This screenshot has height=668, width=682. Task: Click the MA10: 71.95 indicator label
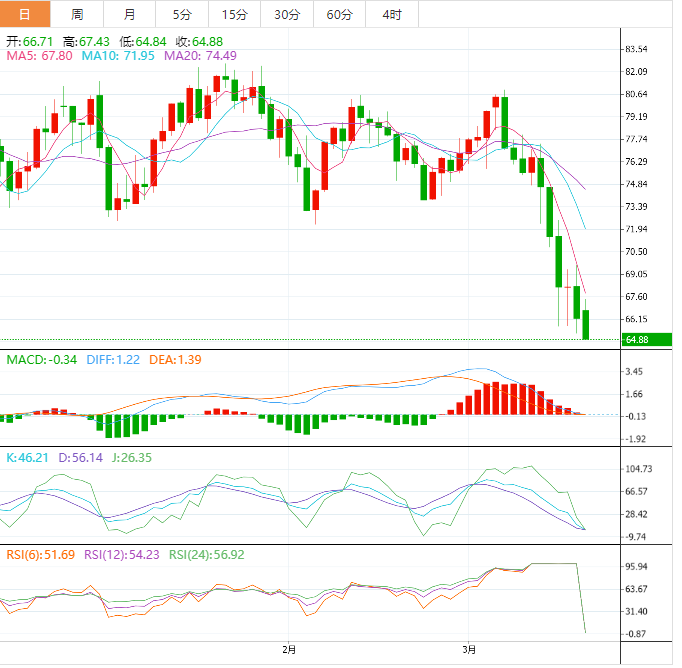tap(118, 56)
